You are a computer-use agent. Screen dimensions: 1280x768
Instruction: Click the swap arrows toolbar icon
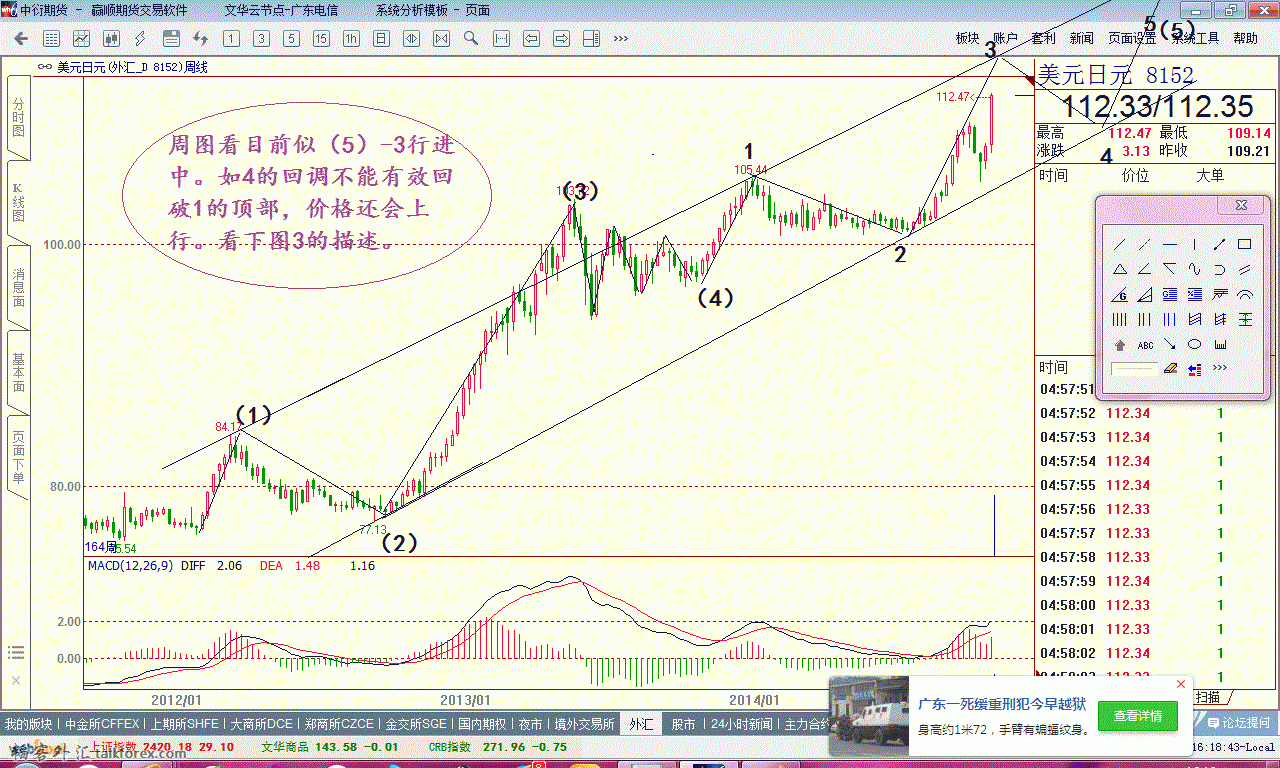(201, 39)
